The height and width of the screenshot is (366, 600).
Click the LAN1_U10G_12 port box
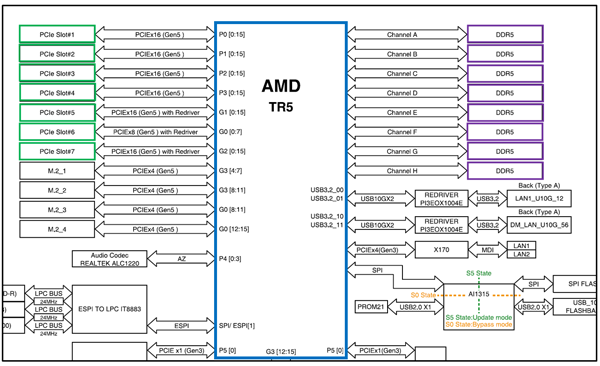pos(539,198)
